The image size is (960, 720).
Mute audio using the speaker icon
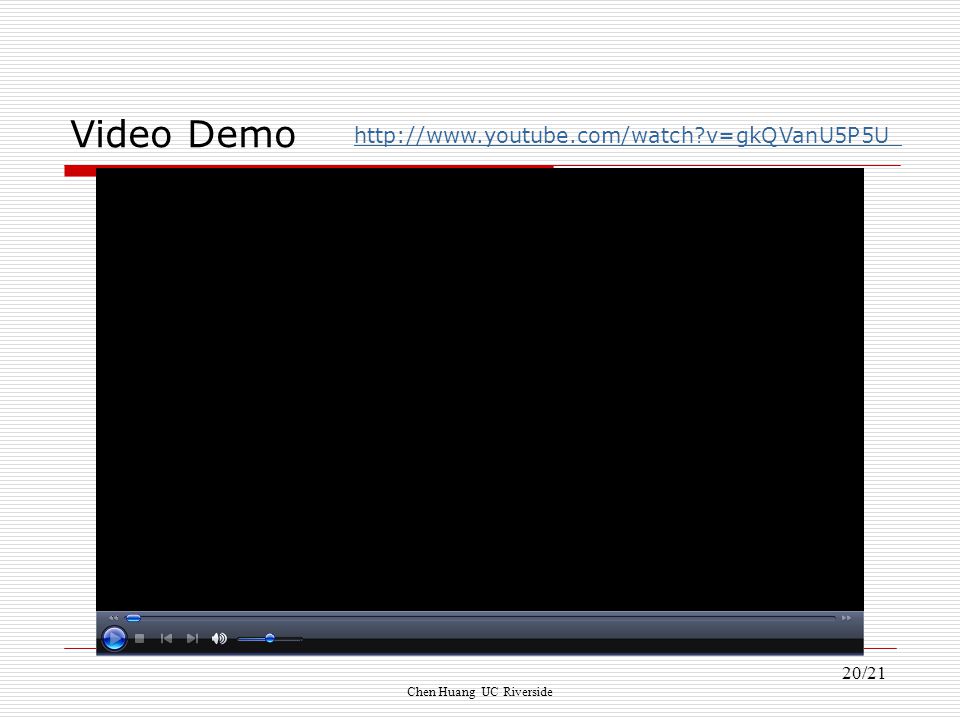click(219, 639)
